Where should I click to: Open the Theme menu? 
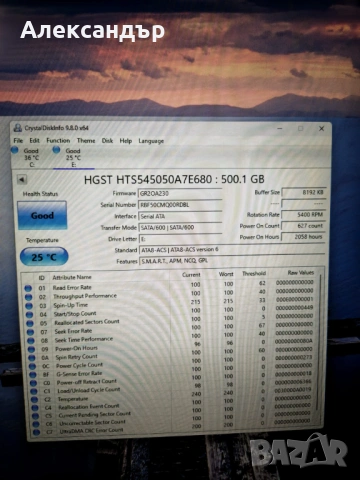click(86, 141)
